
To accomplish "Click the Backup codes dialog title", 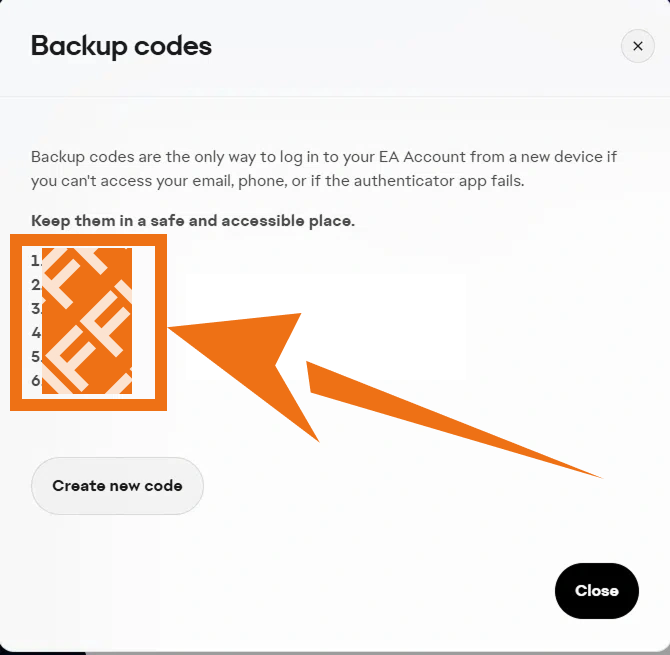I will point(121,45).
